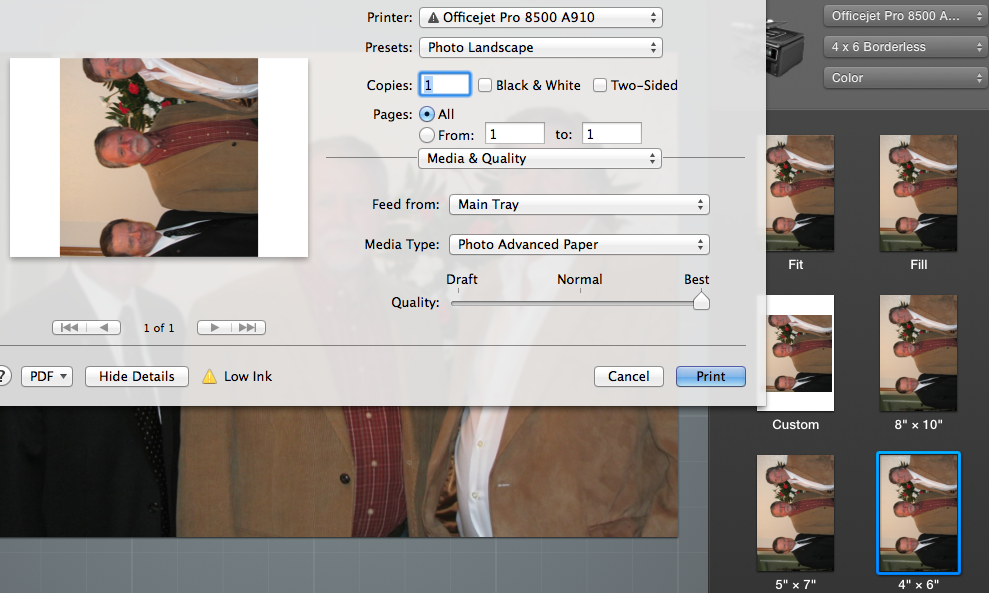
Task: Open the Media Type dropdown set to Photo Advanced Paper
Action: click(579, 244)
